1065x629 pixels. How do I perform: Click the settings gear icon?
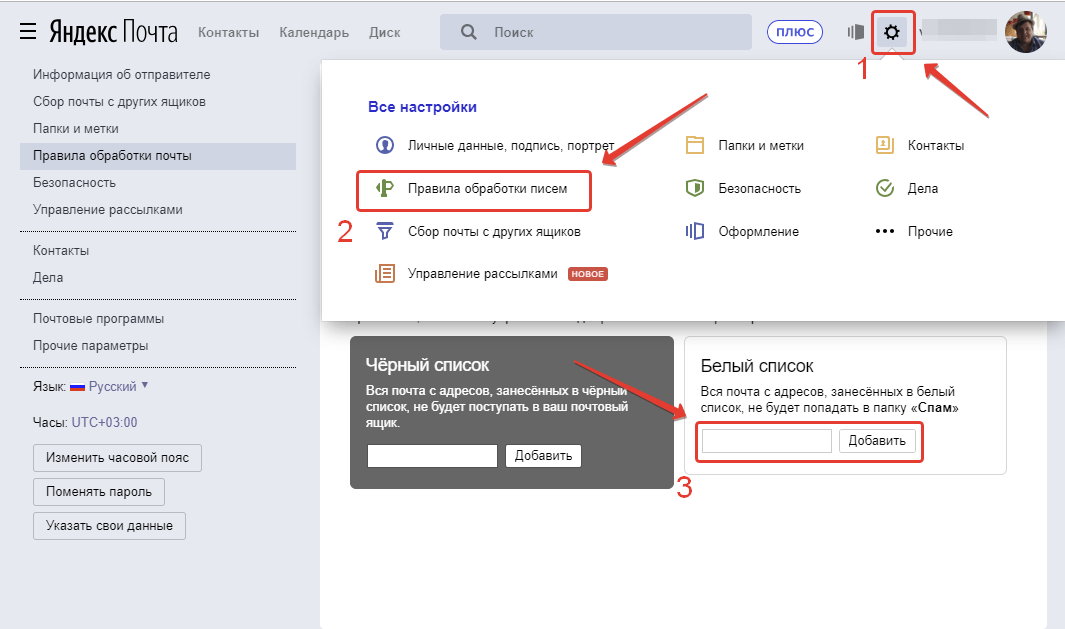tap(893, 32)
